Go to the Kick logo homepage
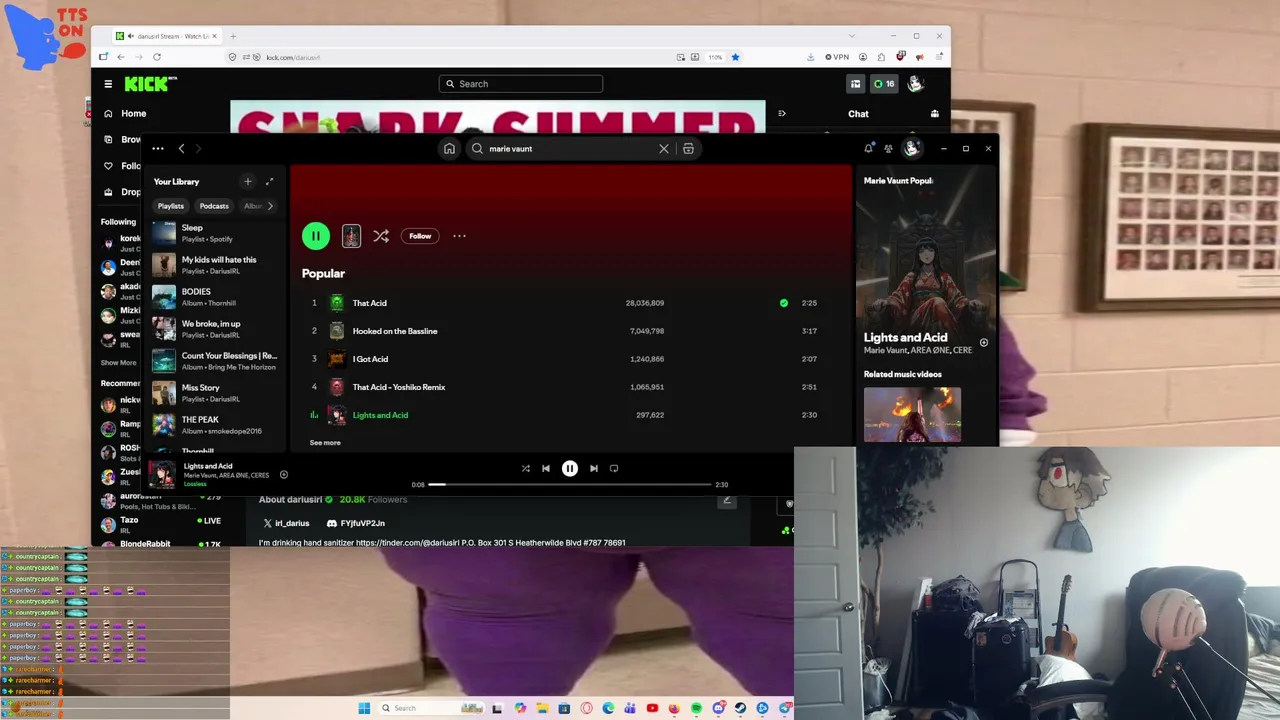 point(150,84)
